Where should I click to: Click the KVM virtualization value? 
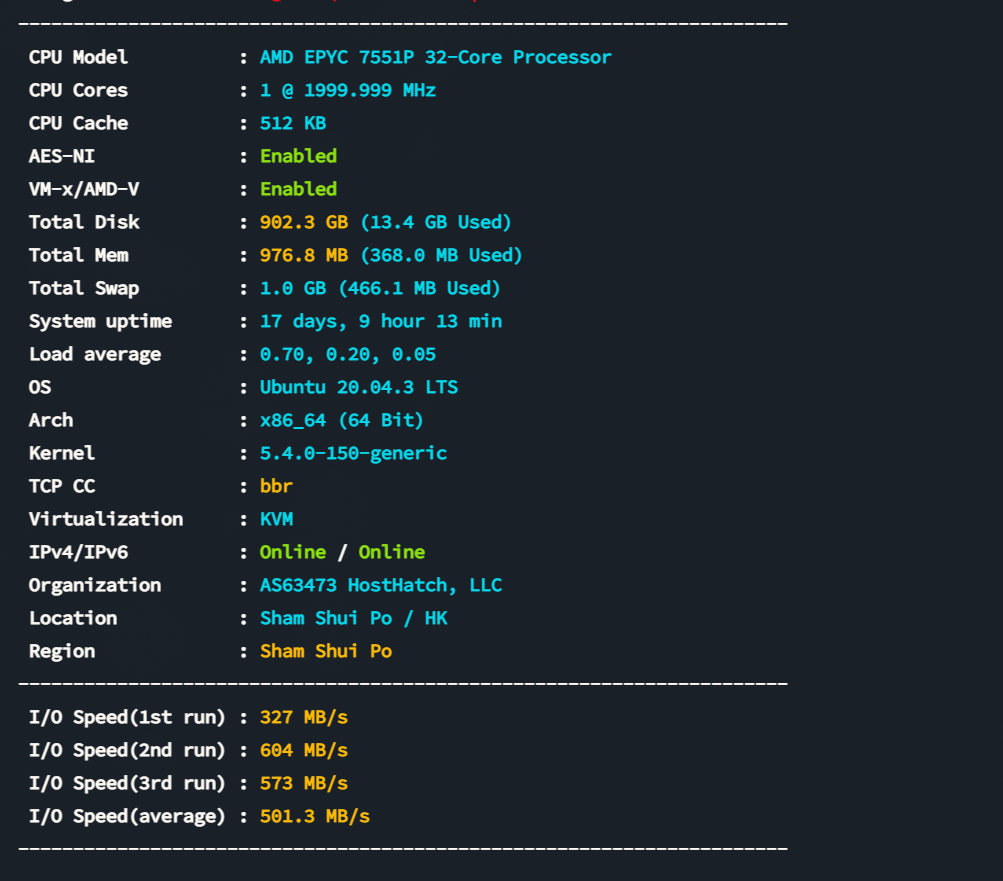point(276,519)
